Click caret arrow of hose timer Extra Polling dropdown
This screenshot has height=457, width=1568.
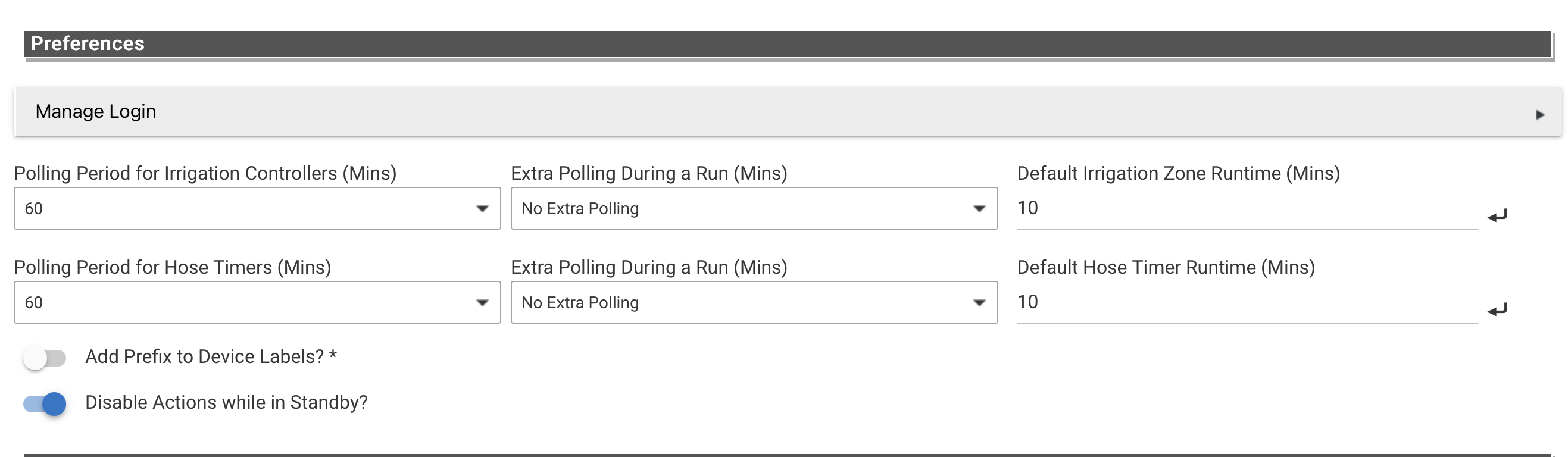(979, 302)
